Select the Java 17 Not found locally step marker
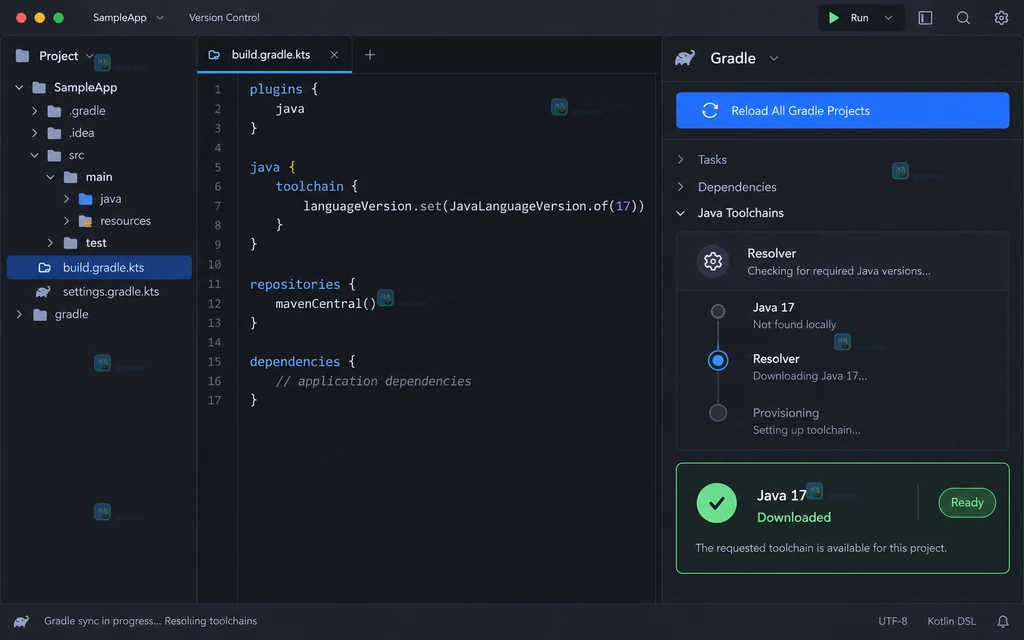 718,312
